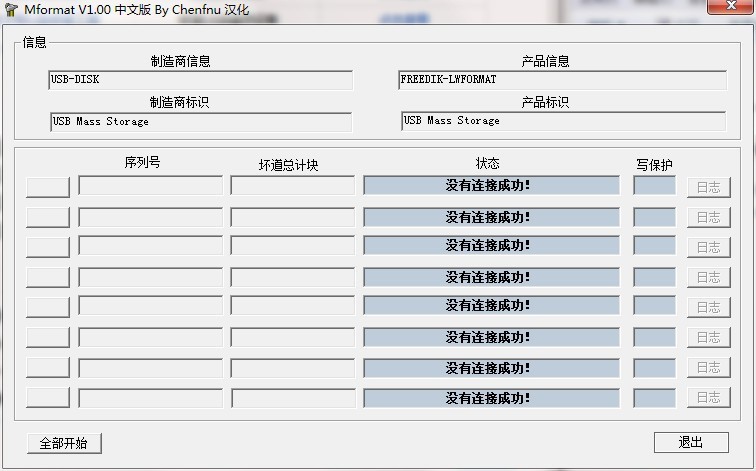The height and width of the screenshot is (471, 756).
Task: Click the 写保护 indicator in the second row
Action: point(654,217)
